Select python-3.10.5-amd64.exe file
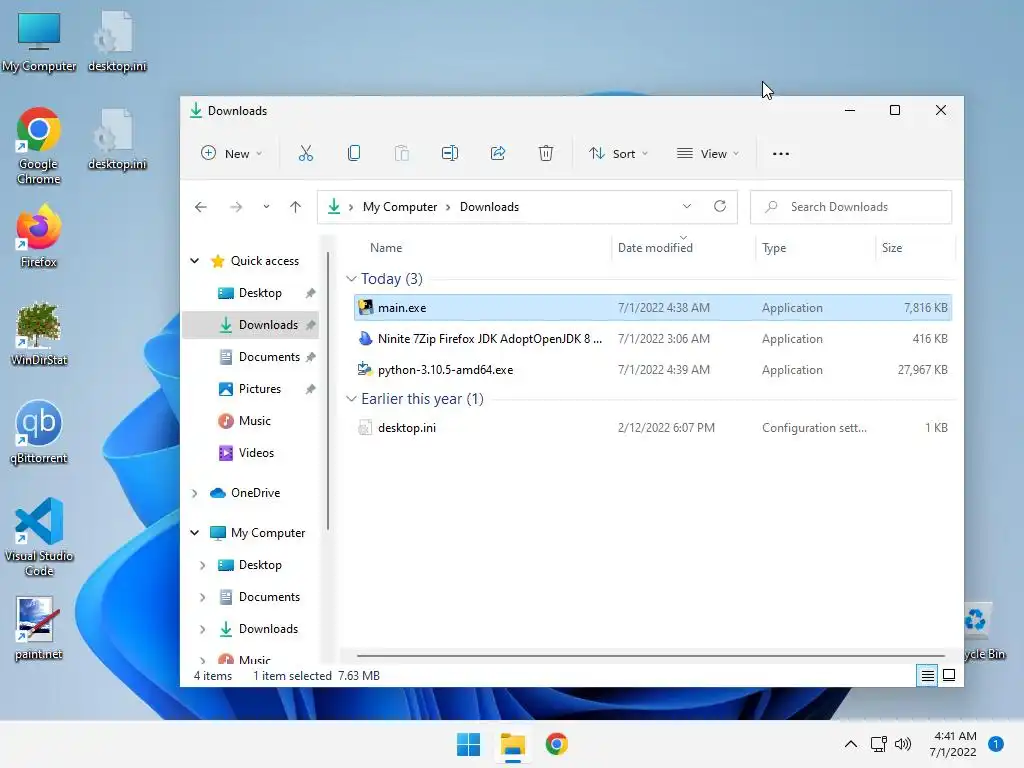 (x=652, y=370)
